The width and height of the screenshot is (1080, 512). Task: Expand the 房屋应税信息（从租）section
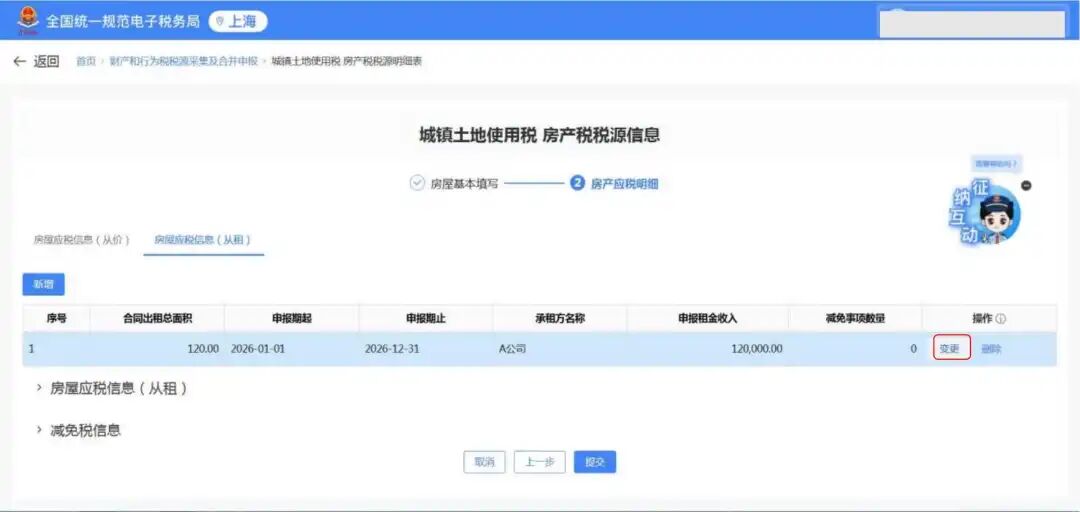112,389
